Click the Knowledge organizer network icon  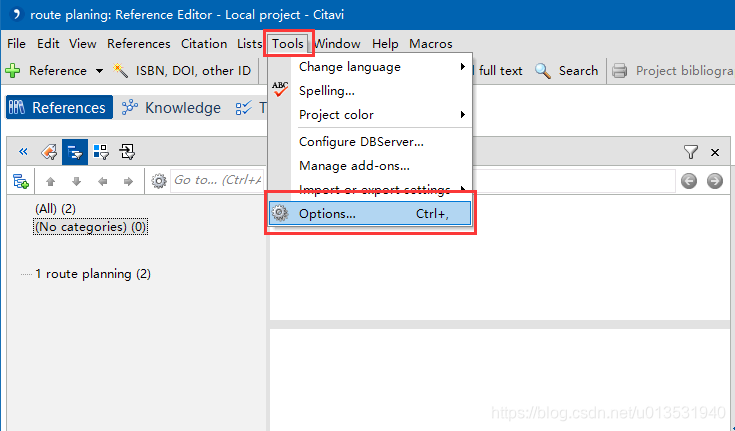[130, 107]
